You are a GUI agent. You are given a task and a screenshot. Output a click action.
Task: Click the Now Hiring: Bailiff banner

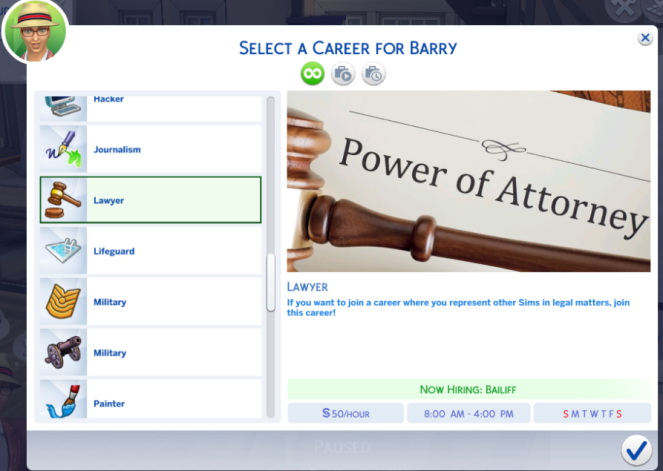[468, 389]
